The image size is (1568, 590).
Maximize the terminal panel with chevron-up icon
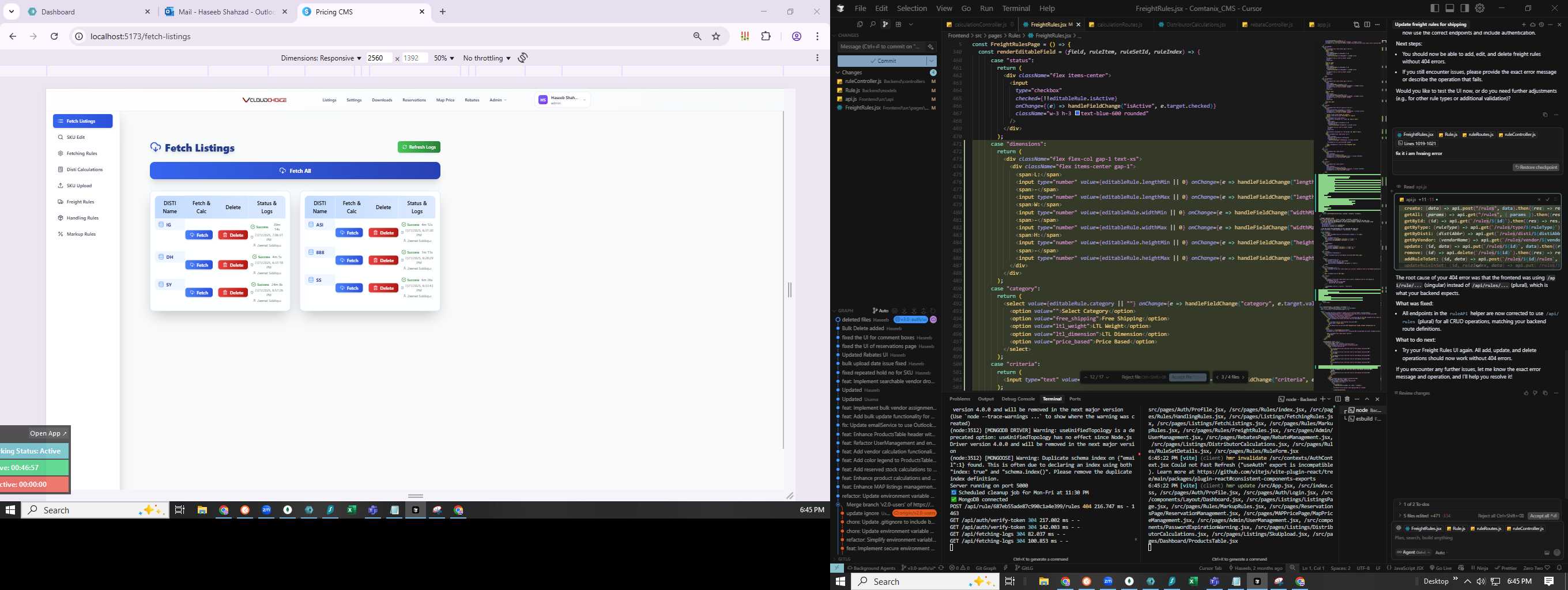point(1366,399)
